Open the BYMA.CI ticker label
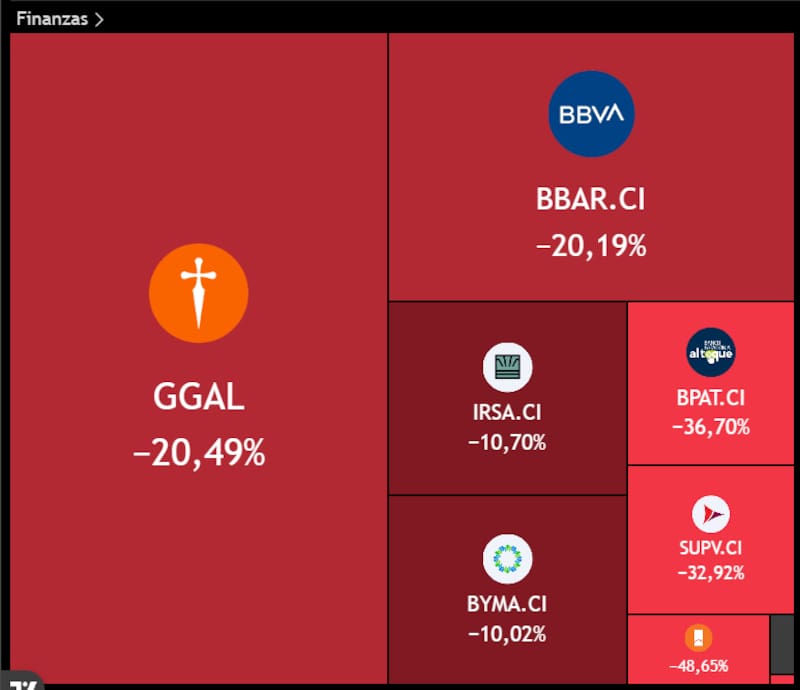 [x=507, y=604]
